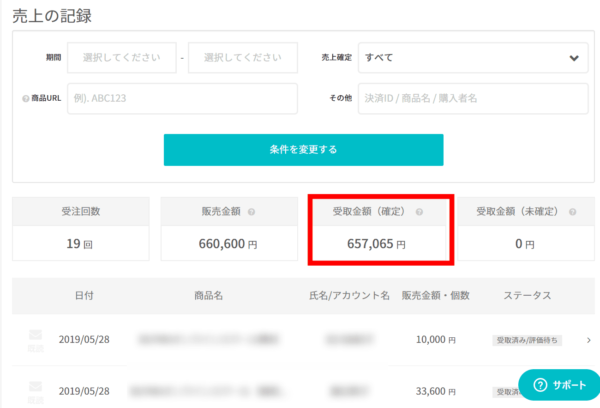Click the 657,065 円 confirmed amount

click(x=377, y=244)
